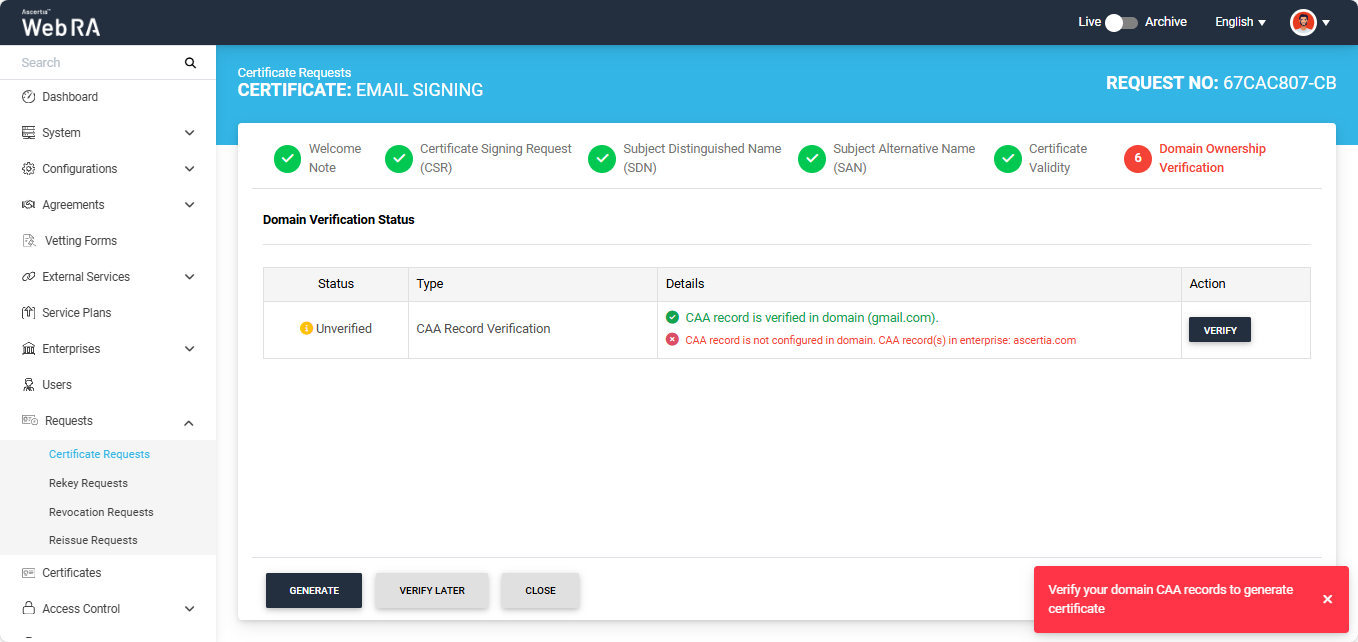
Task: Toggle the Live/Archive switch
Action: tap(1120, 22)
